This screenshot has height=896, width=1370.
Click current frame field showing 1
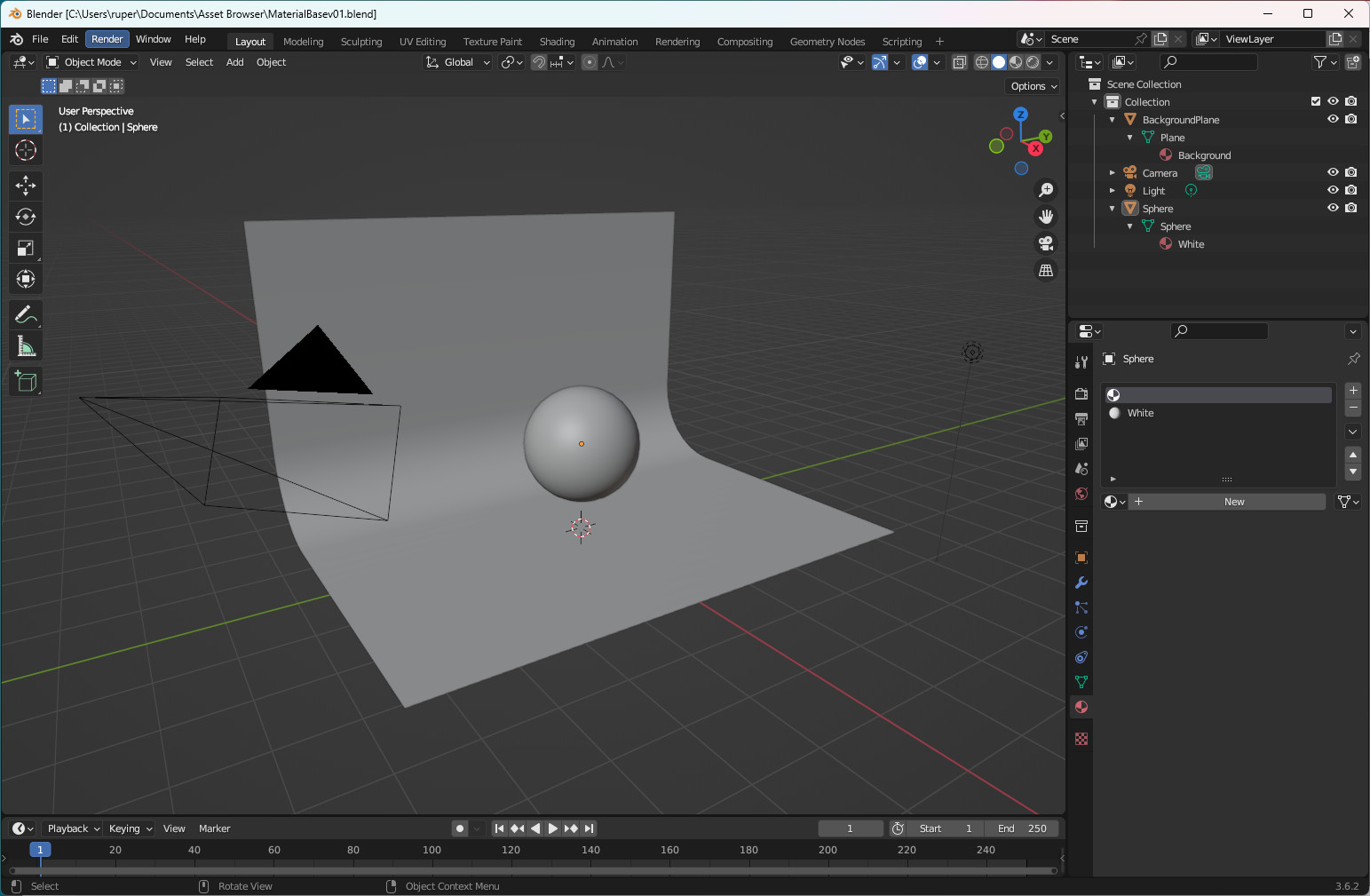pos(850,829)
